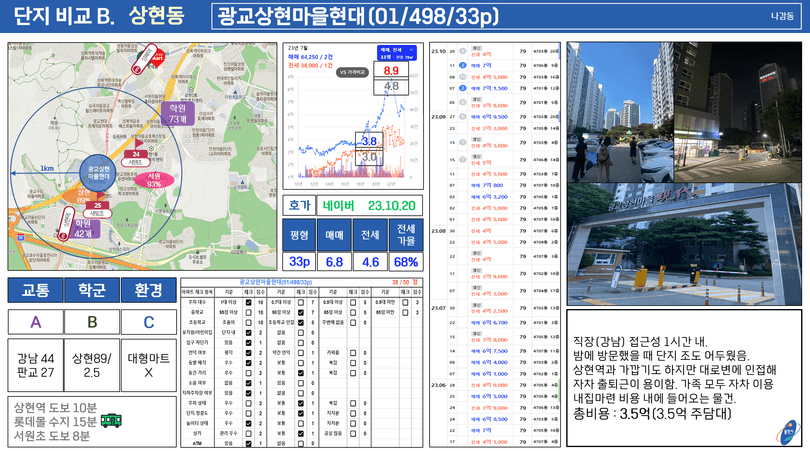Click the 호가 label box
The width and height of the screenshot is (810, 451).
point(299,206)
